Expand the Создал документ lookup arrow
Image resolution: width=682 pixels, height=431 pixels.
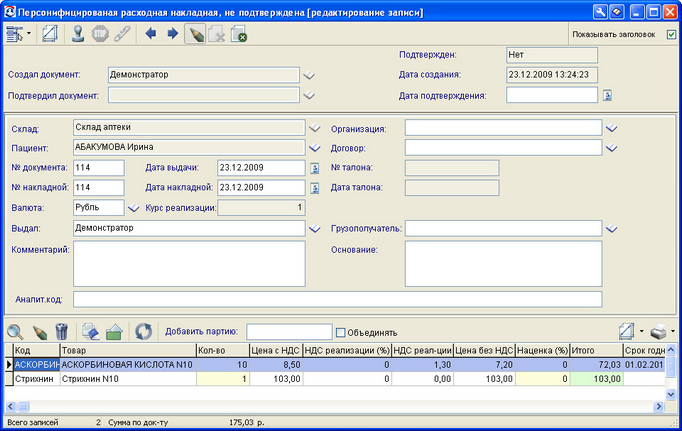tap(309, 75)
